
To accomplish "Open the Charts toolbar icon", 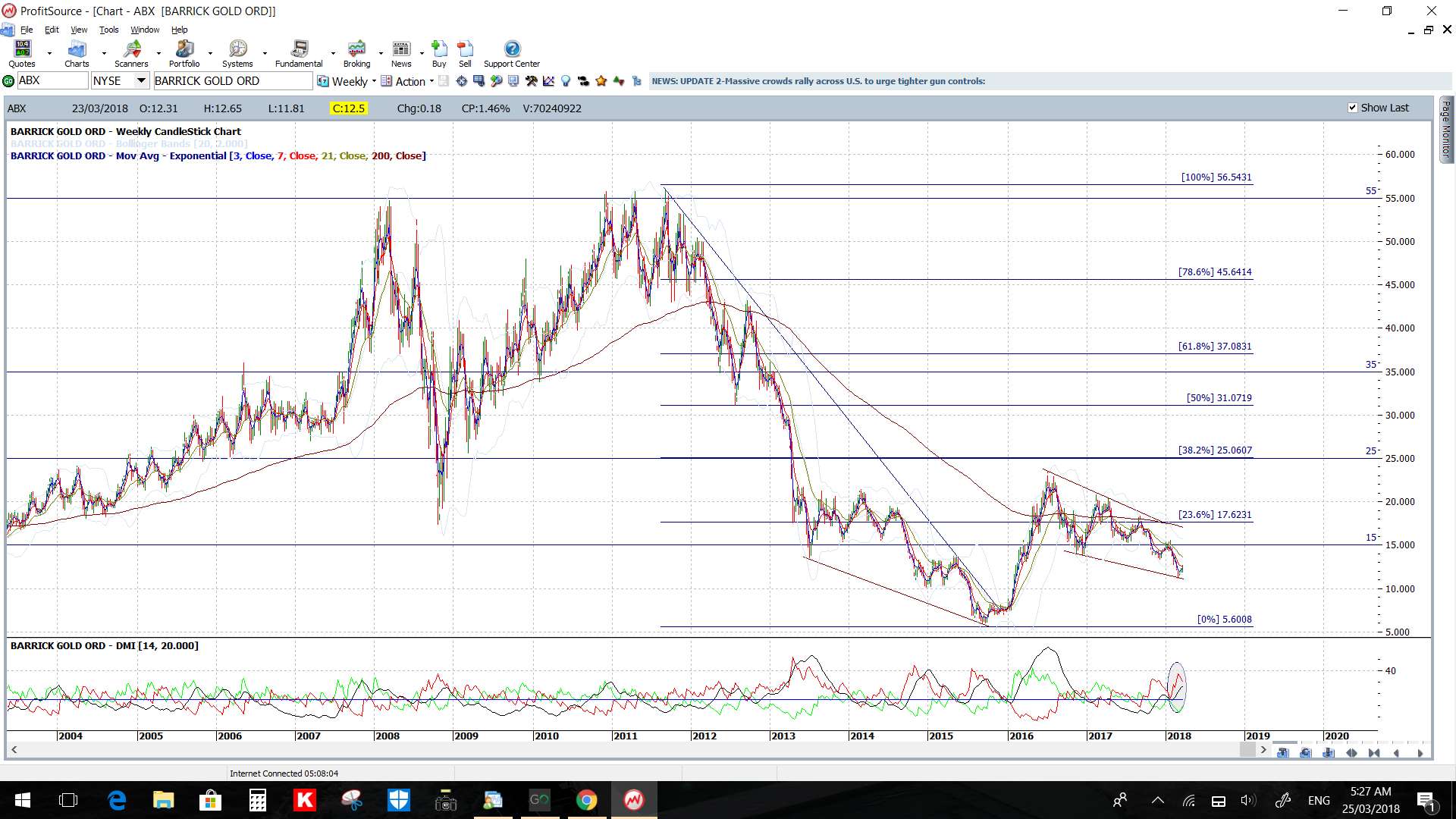I will [x=77, y=53].
